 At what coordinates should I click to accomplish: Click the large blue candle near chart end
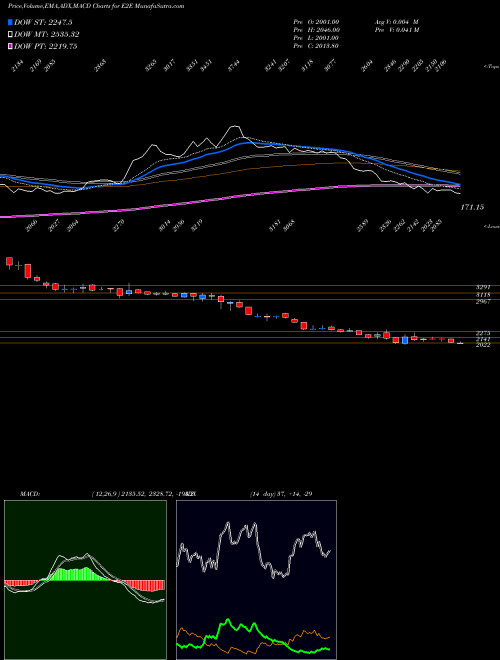click(x=405, y=340)
